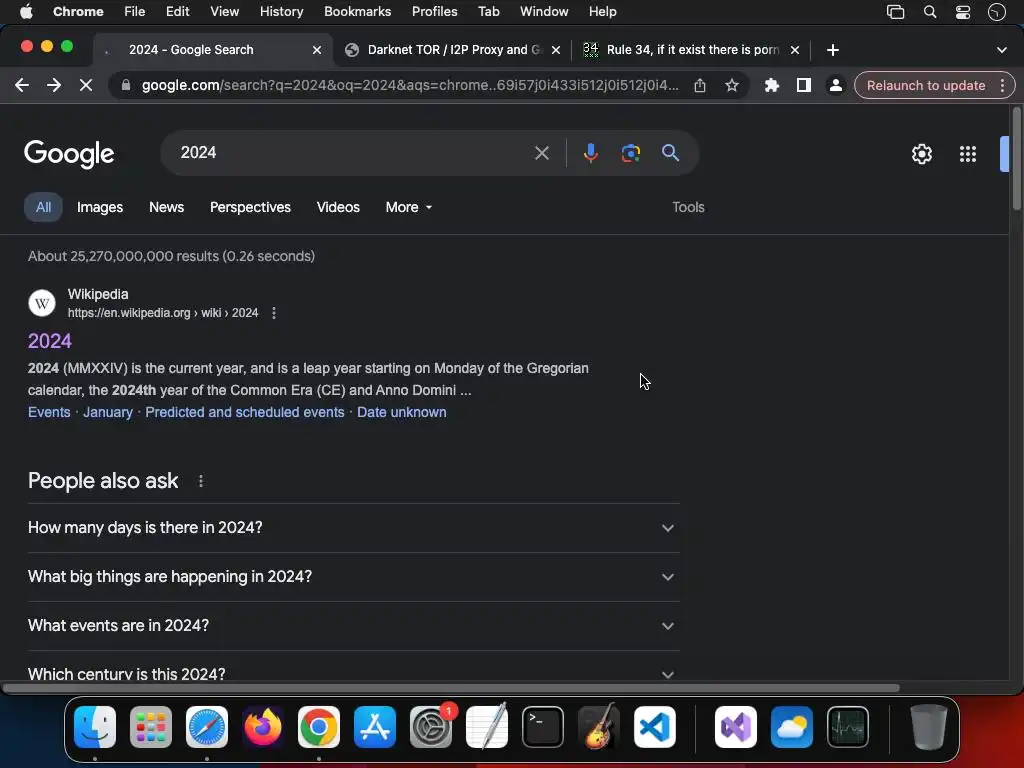Go to Google homepage via logo
This screenshot has height=768, width=1024.
69,154
